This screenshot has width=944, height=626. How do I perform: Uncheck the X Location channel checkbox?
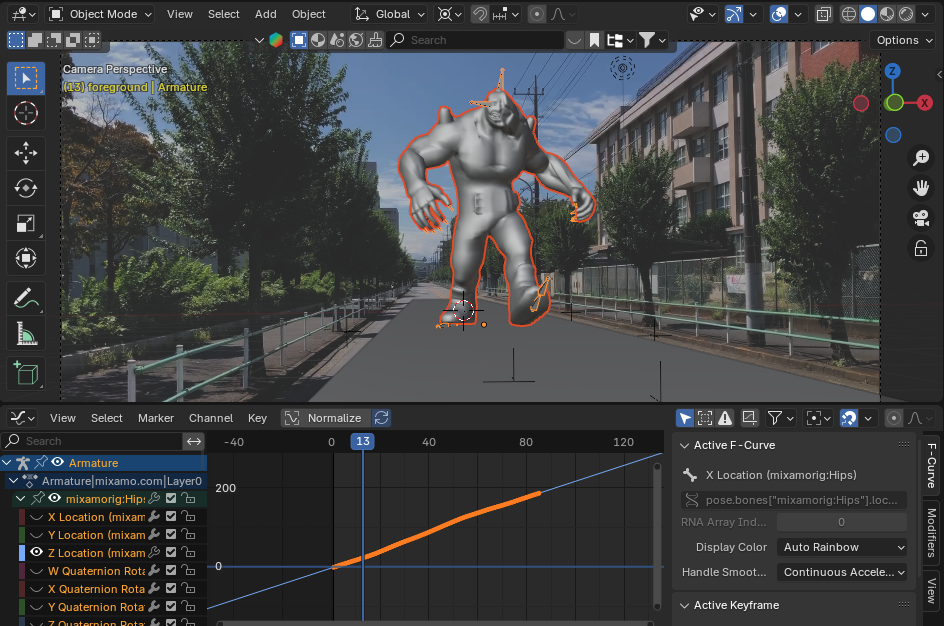pyautogui.click(x=171, y=517)
